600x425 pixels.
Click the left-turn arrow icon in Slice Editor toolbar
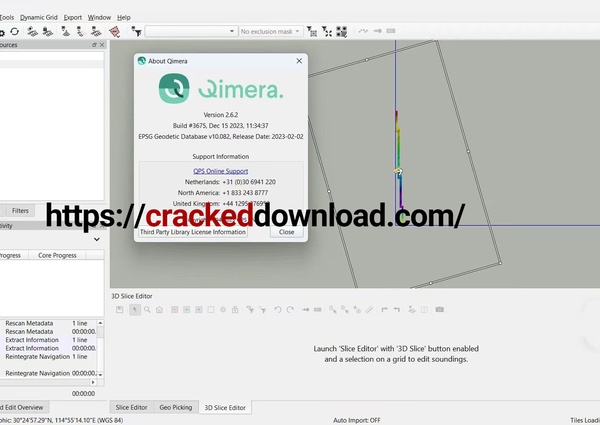396,309
